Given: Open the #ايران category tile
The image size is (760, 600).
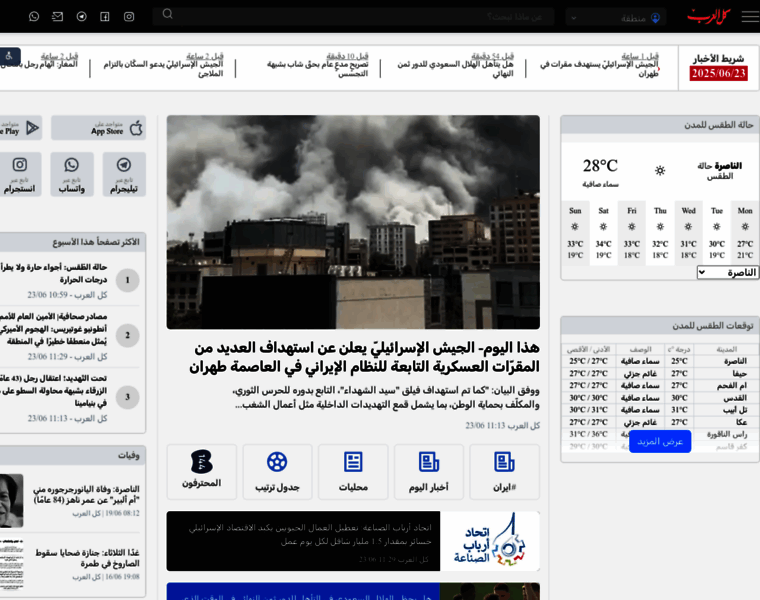Looking at the screenshot, I should point(504,472).
